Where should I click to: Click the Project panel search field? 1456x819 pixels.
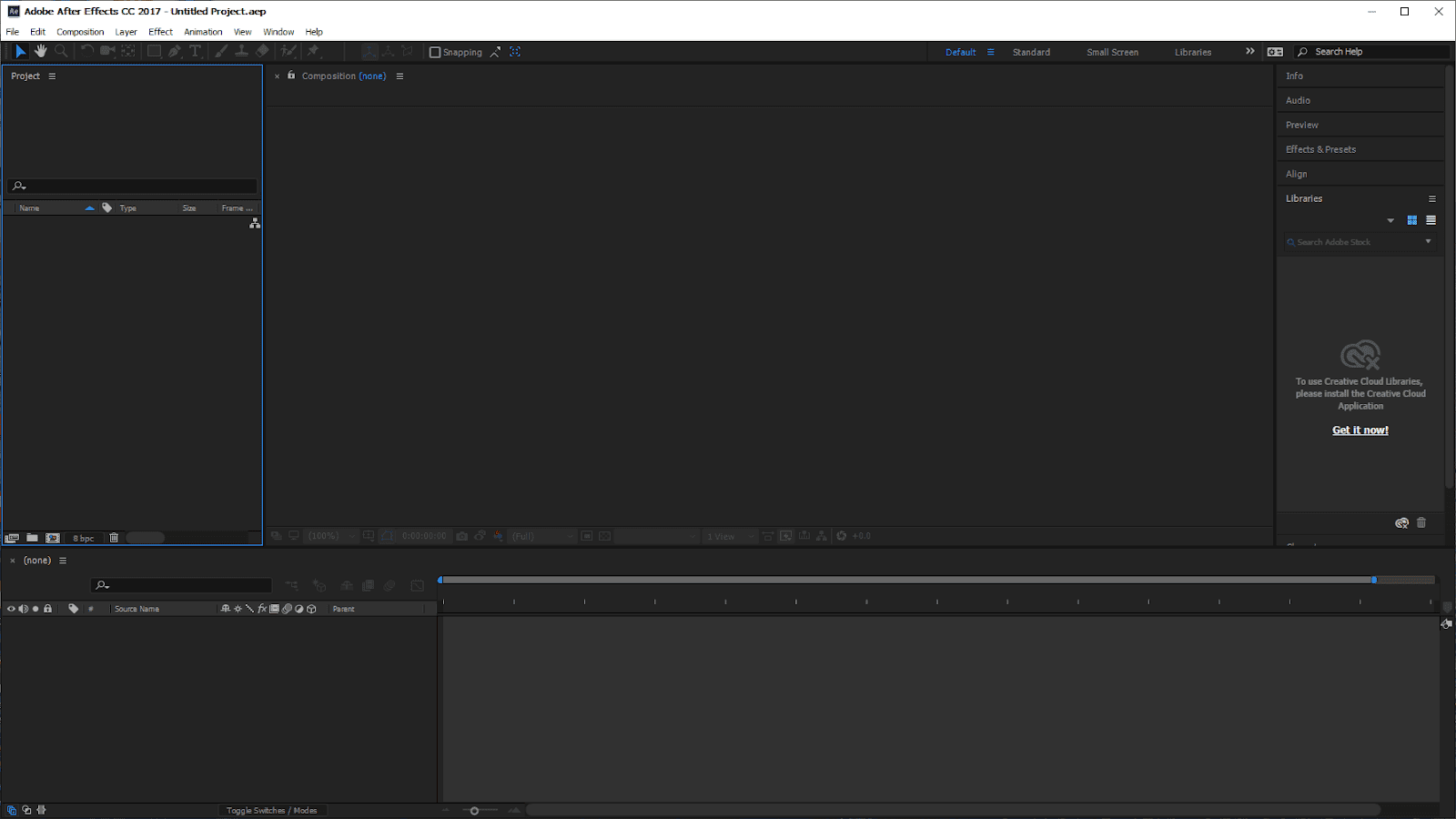click(x=132, y=187)
